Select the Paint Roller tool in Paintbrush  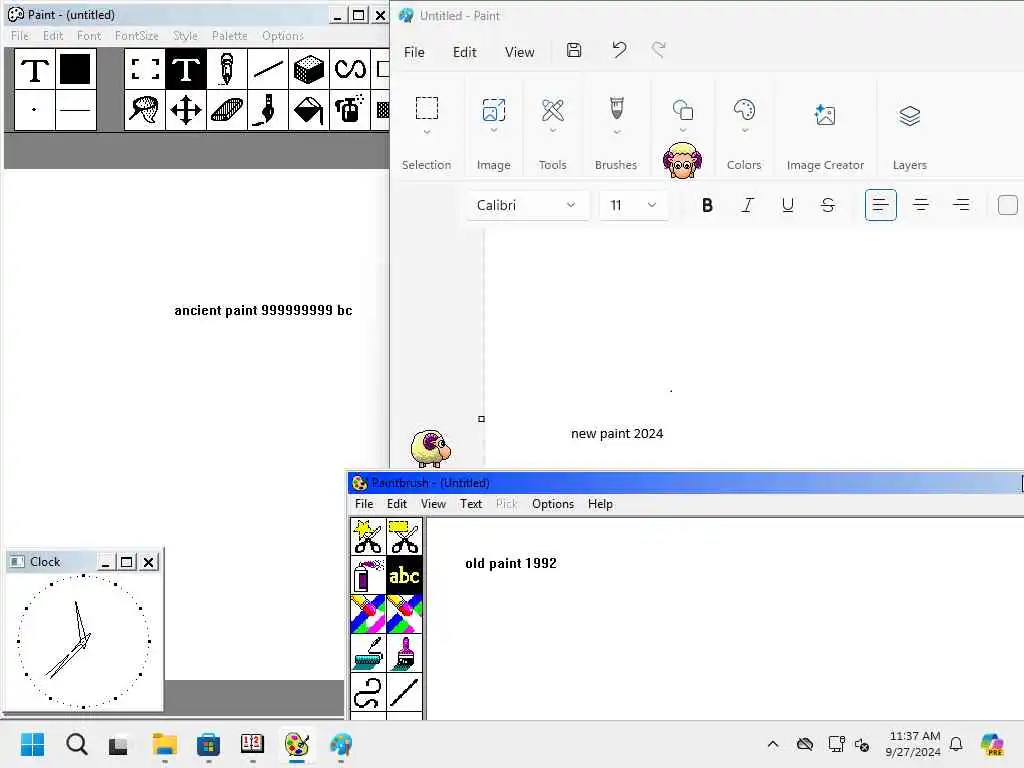[368, 653]
